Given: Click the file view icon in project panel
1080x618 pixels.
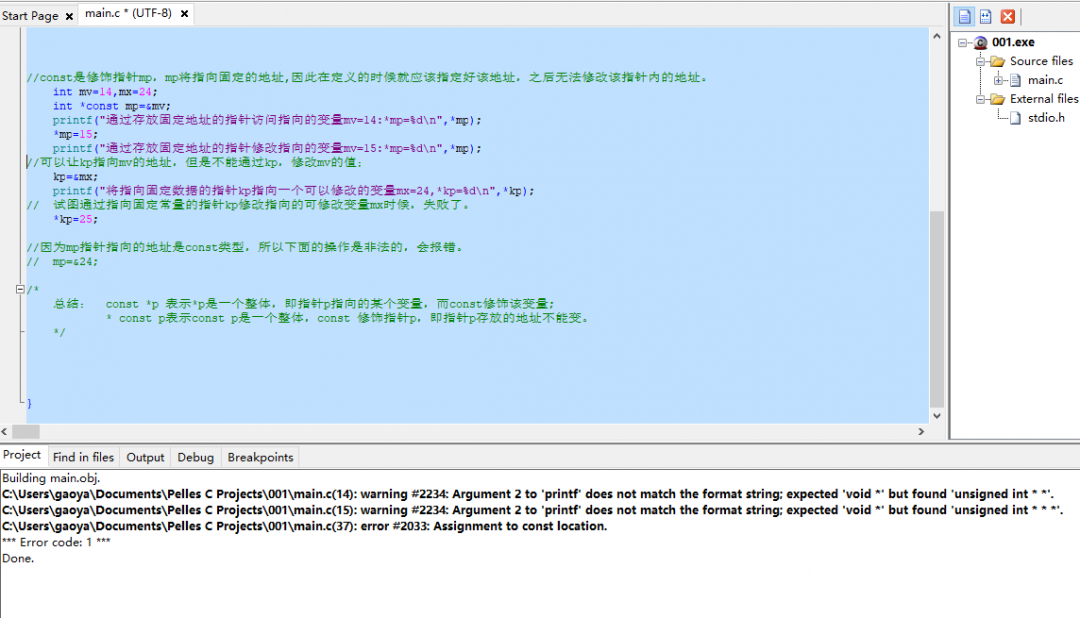Looking at the screenshot, I should 964,17.
